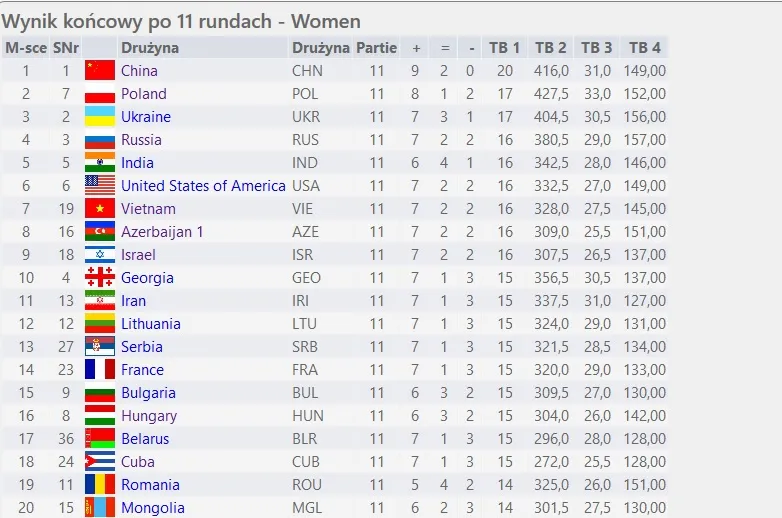The image size is (782, 518).
Task: Click the Israel flag icon
Action: coord(100,255)
